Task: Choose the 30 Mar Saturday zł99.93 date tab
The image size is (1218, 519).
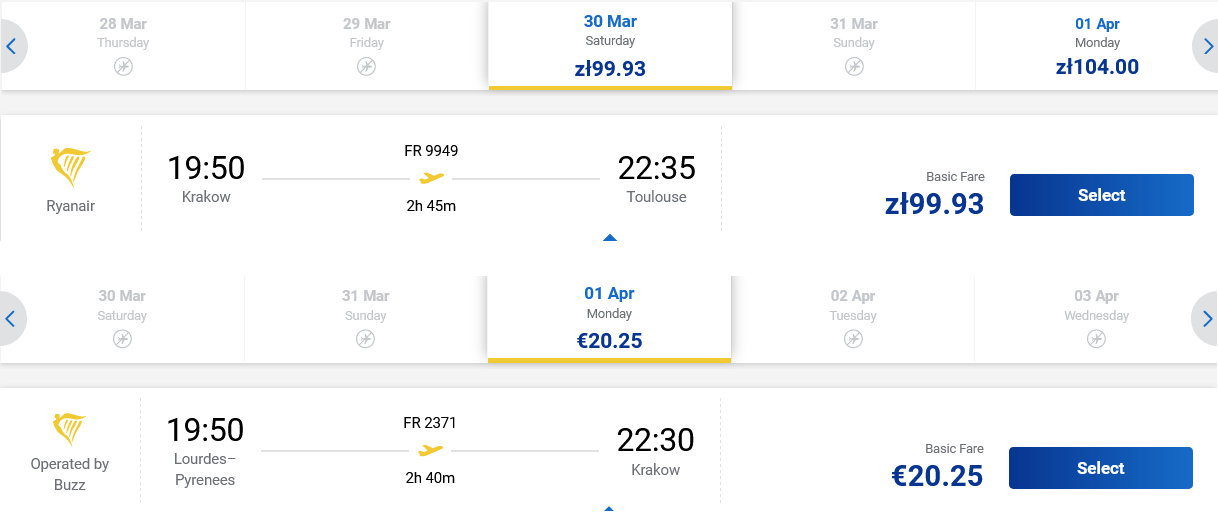Action: pos(610,46)
